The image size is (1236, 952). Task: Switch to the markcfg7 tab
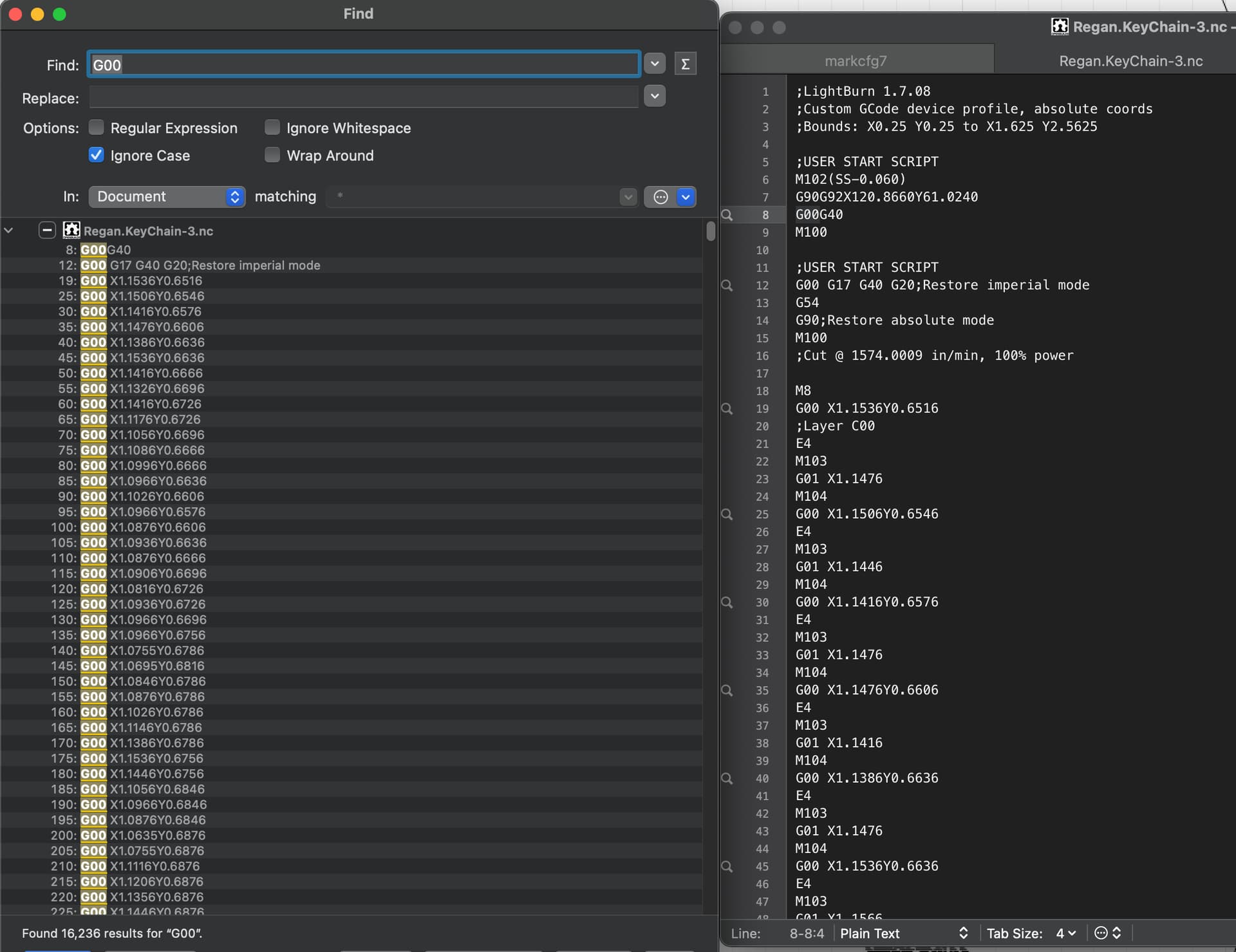tap(856, 61)
